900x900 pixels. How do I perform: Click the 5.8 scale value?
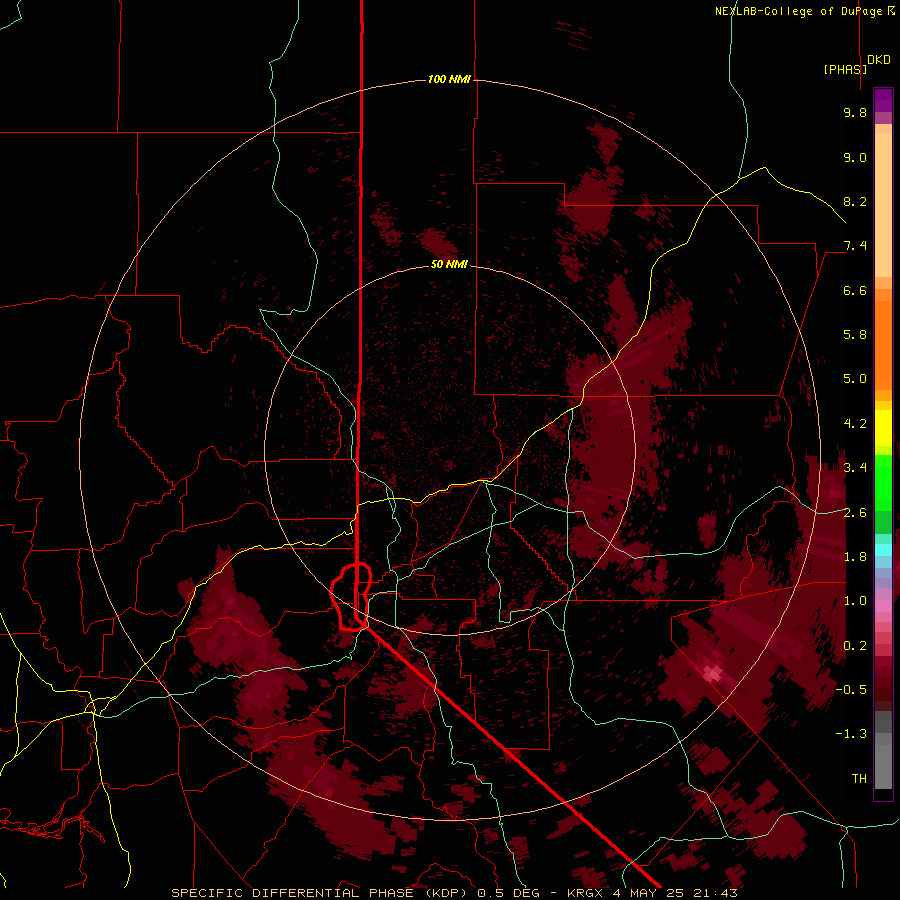coord(855,335)
